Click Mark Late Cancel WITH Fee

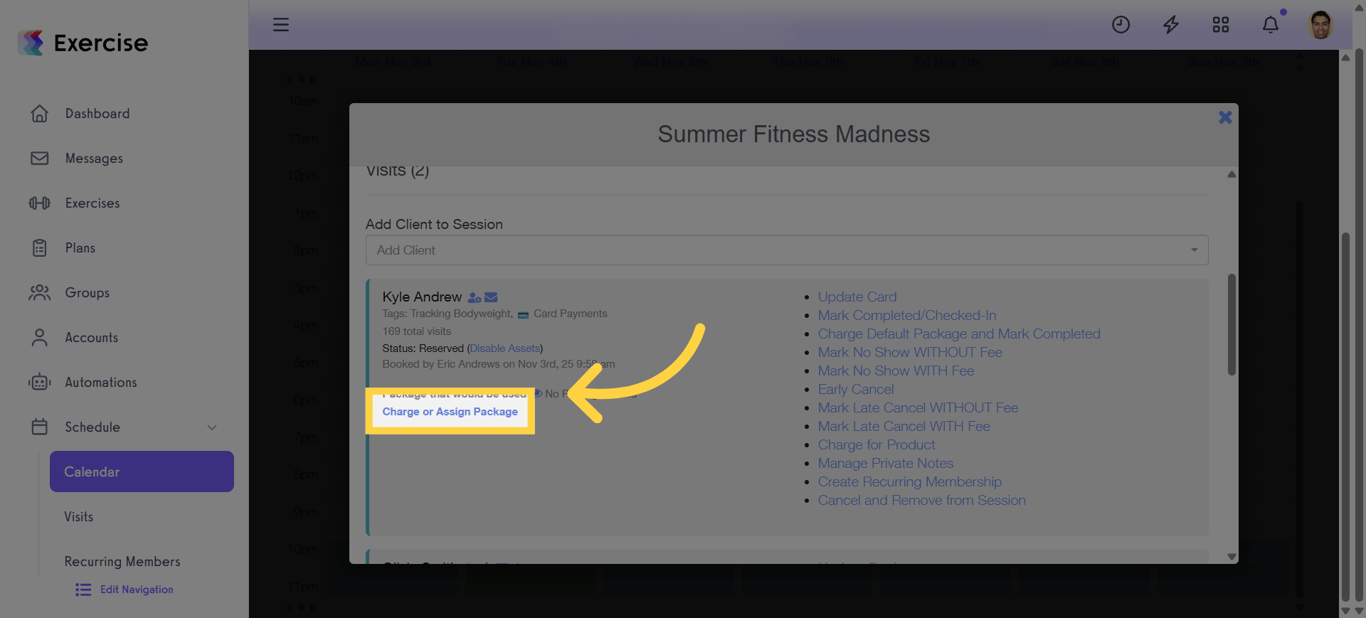(904, 426)
